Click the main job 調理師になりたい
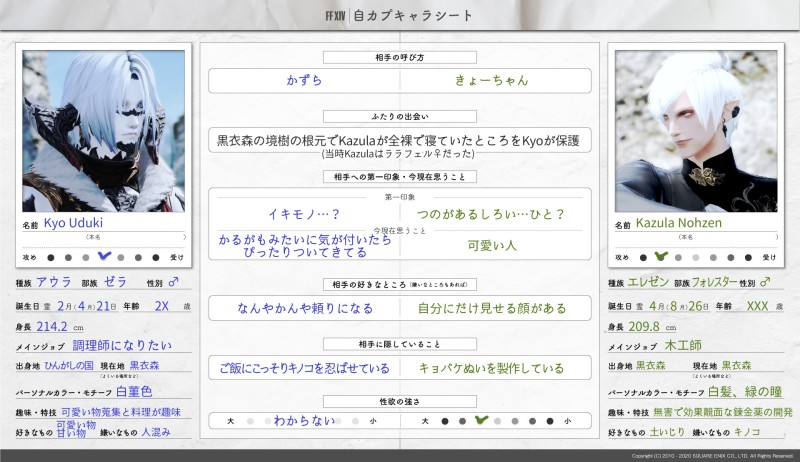Image resolution: width=800 pixels, height=462 pixels. click(122, 345)
